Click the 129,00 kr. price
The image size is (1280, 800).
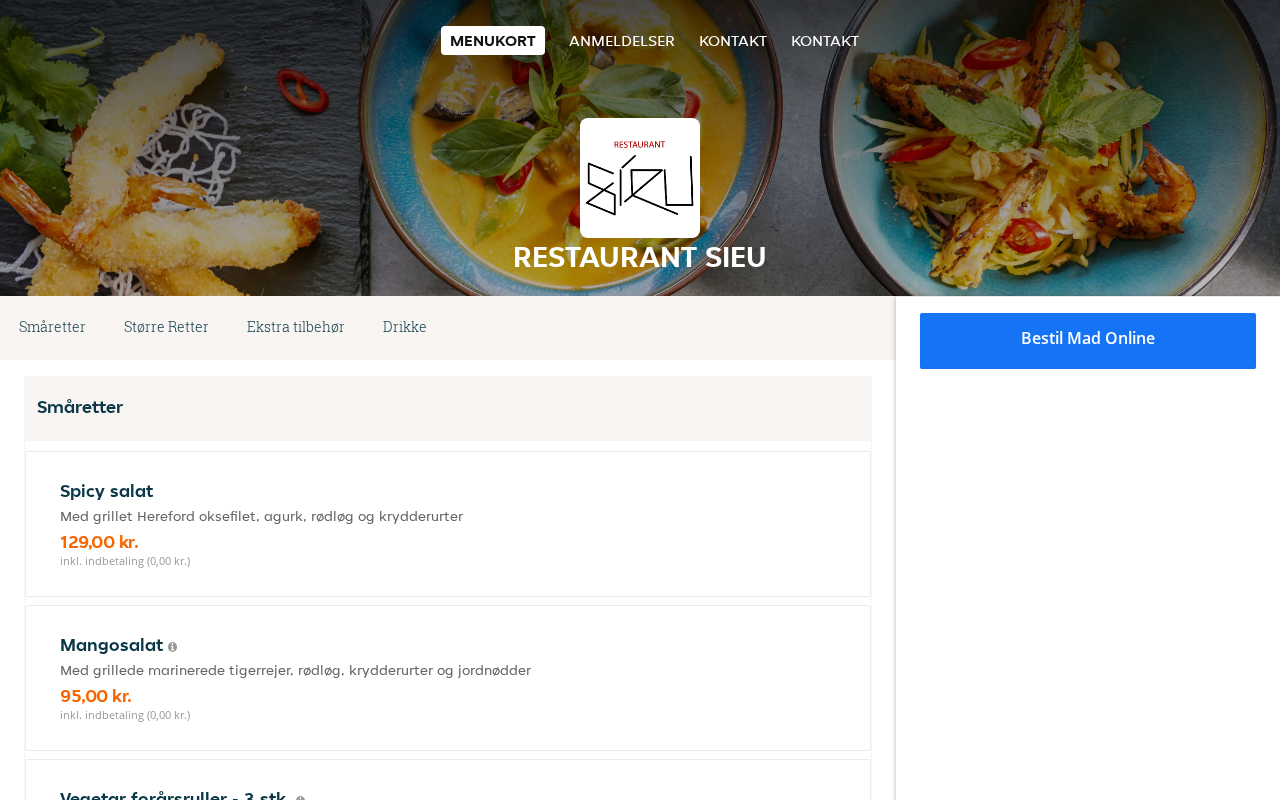pos(99,542)
